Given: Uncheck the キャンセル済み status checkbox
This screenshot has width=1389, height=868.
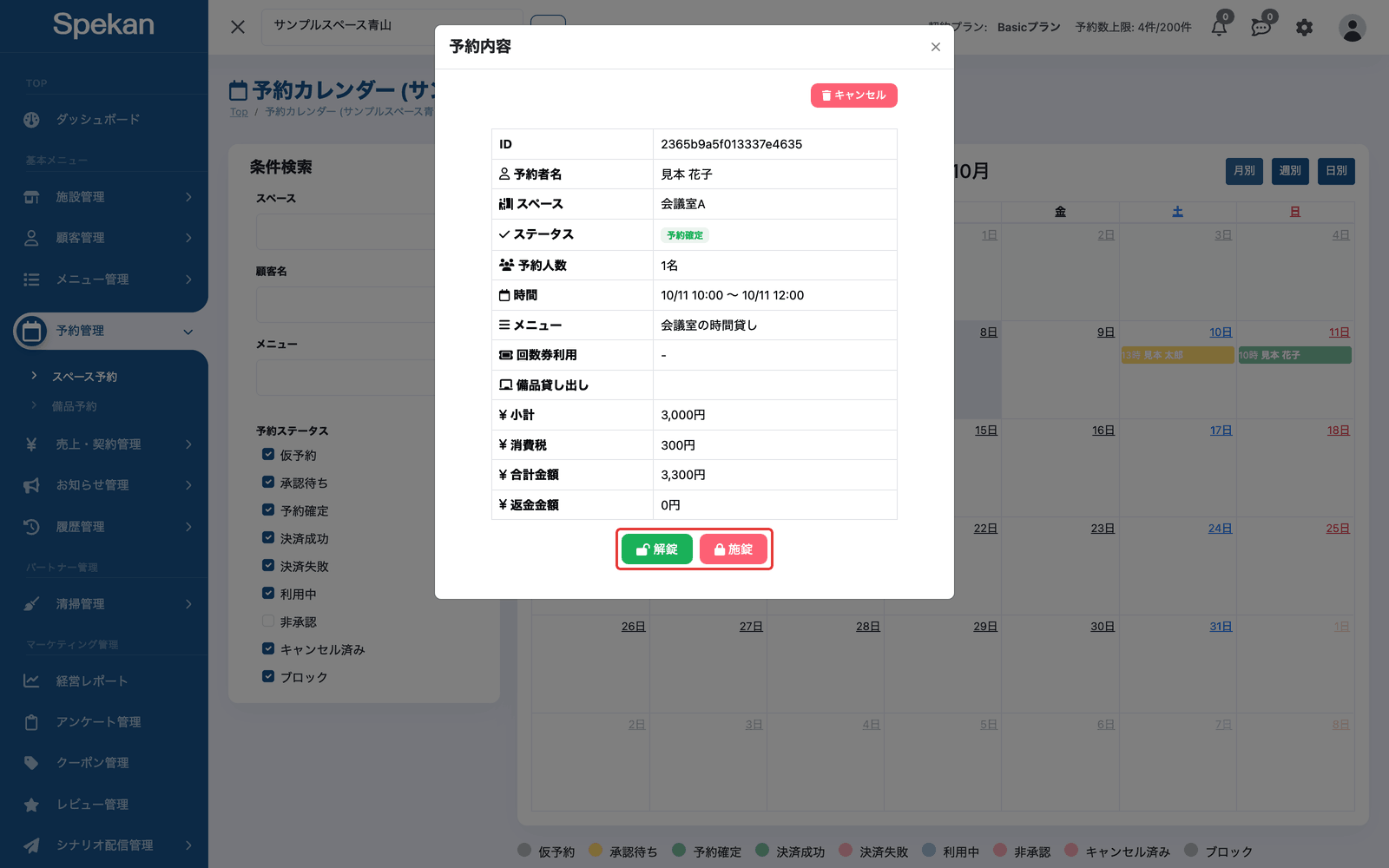Looking at the screenshot, I should click(x=268, y=648).
